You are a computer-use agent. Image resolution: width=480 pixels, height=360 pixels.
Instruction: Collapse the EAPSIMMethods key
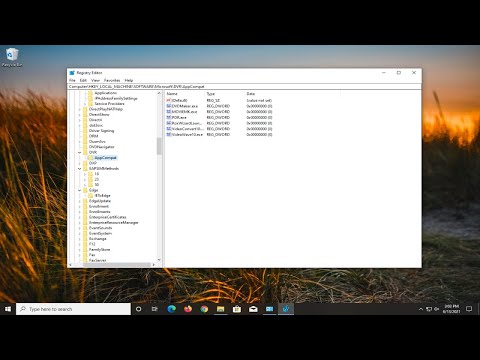tap(80, 169)
